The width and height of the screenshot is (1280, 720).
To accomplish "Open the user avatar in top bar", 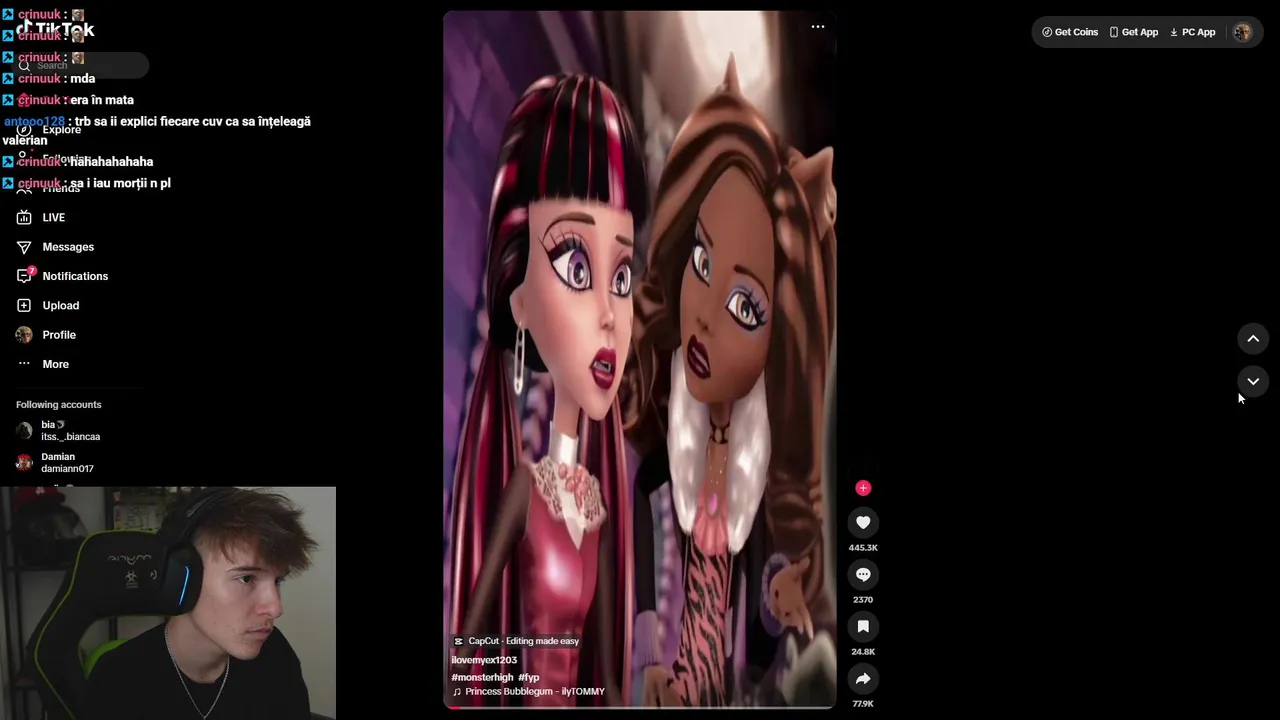I will pos(1242,32).
